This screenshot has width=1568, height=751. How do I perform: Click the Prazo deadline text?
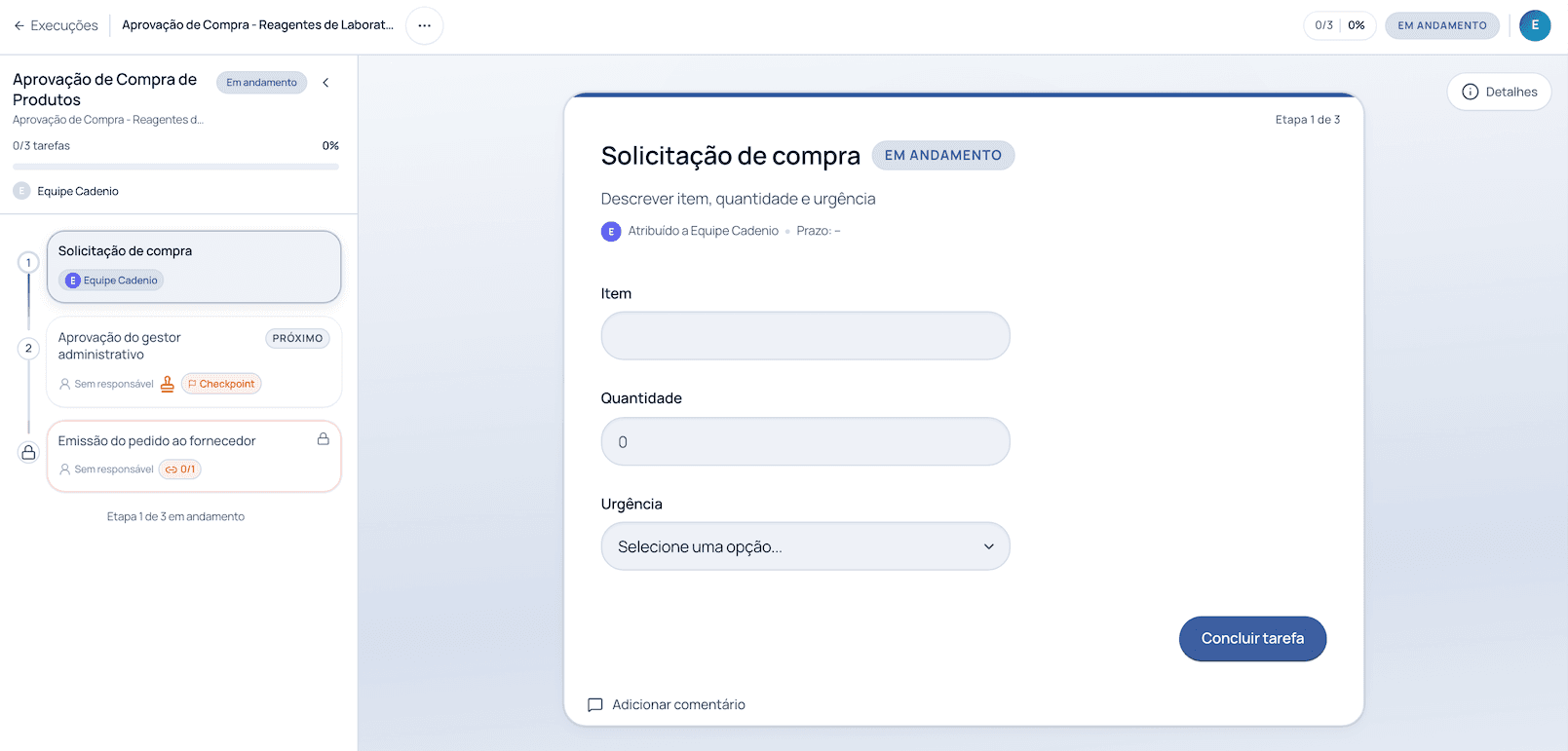[x=819, y=231]
